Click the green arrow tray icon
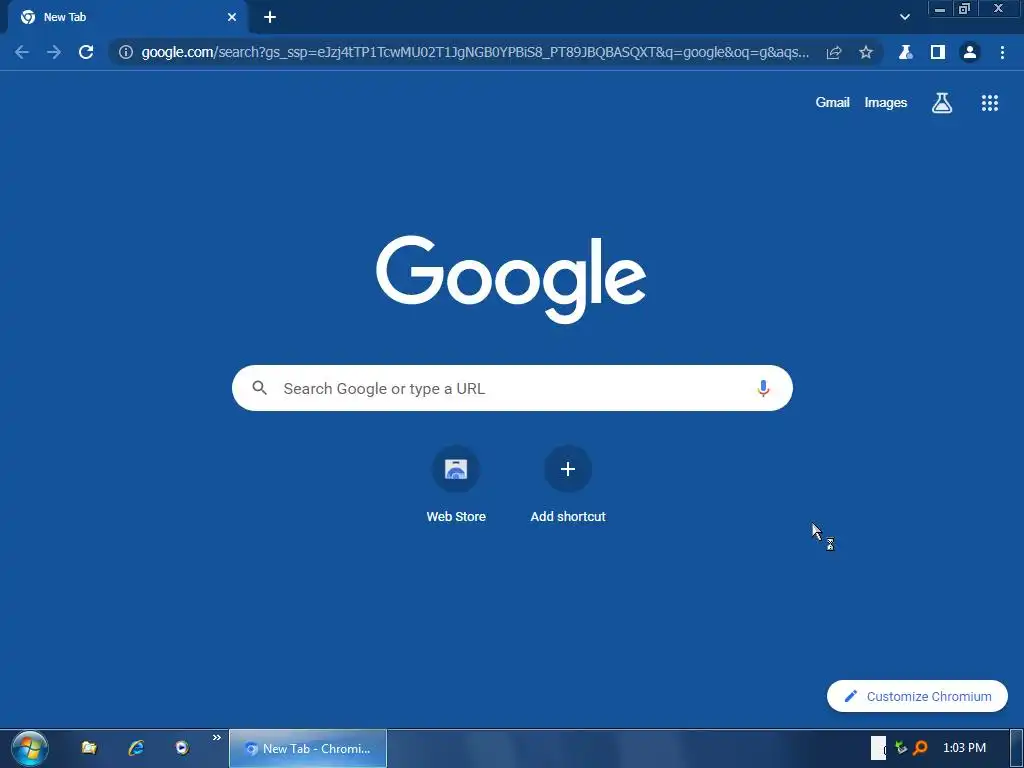 click(901, 748)
